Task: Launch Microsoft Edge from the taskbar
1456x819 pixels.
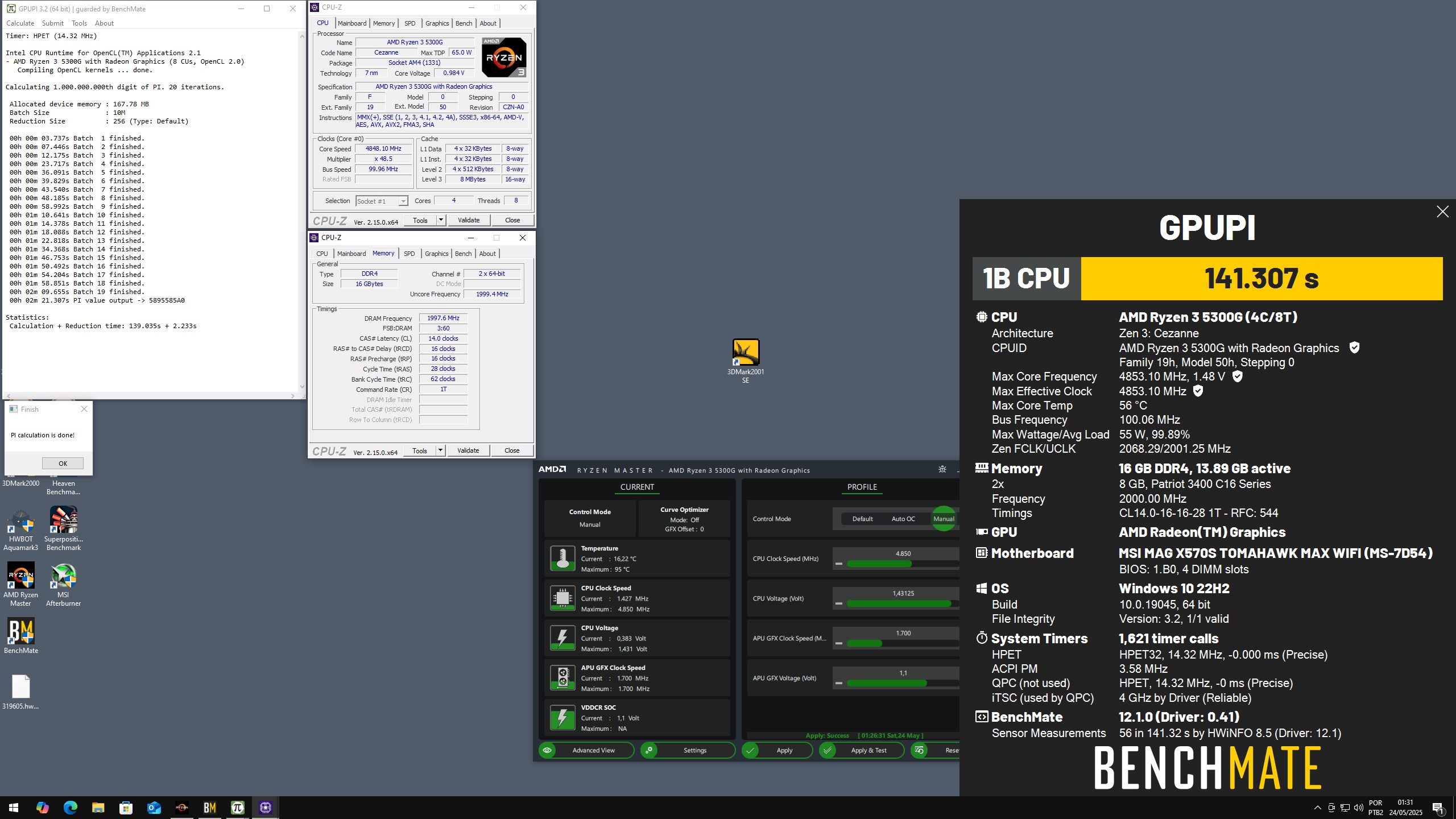Action: [x=70, y=808]
